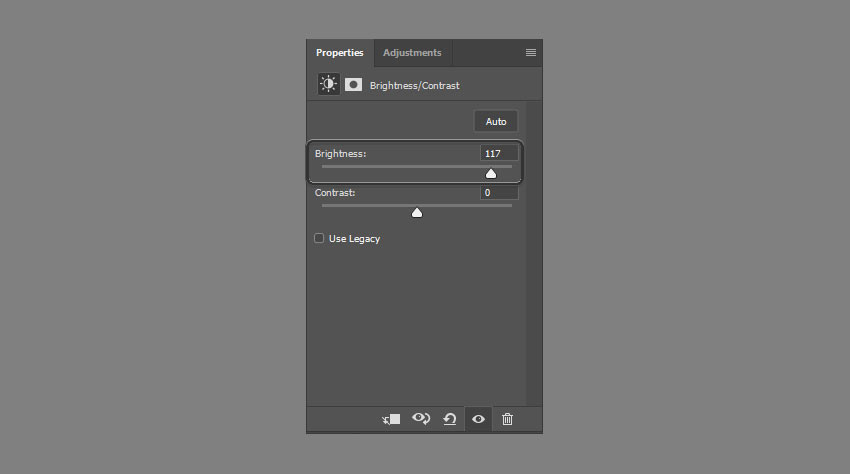Delete the adjustment layer using the trash icon
This screenshot has height=474, width=850.
507,419
